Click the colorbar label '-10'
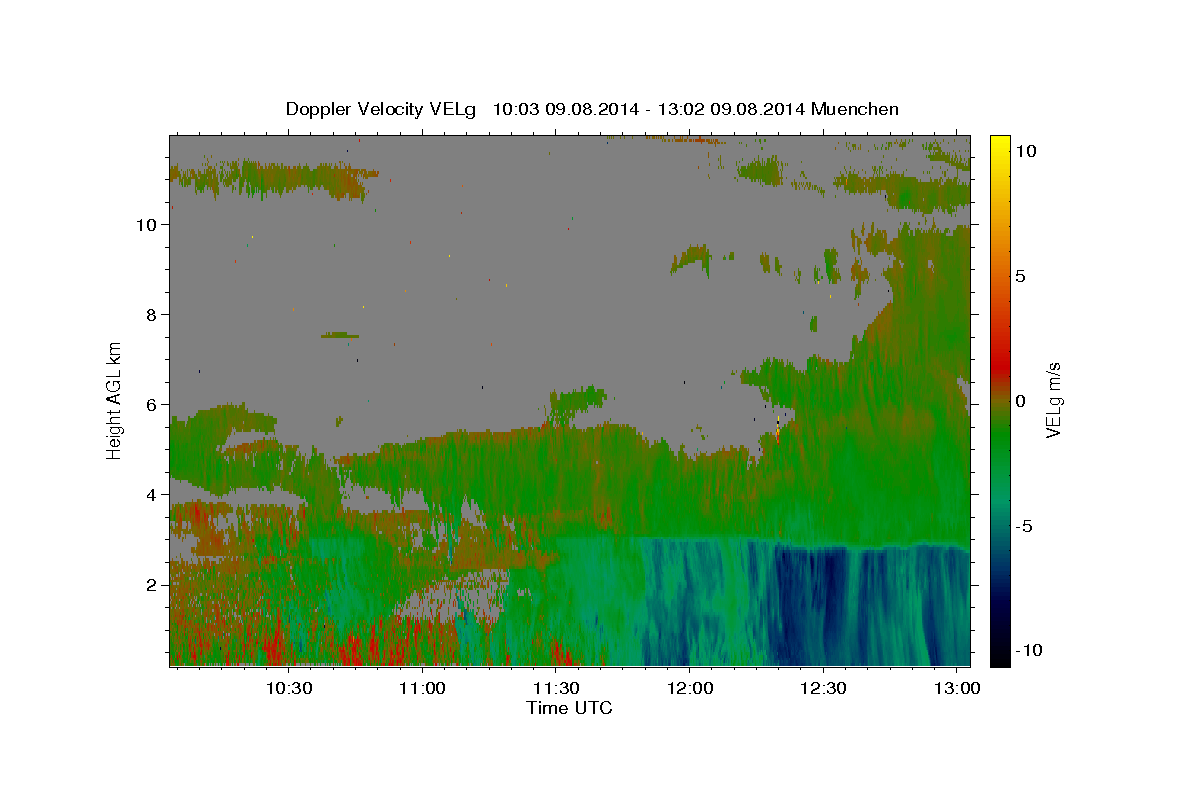 [1028, 650]
